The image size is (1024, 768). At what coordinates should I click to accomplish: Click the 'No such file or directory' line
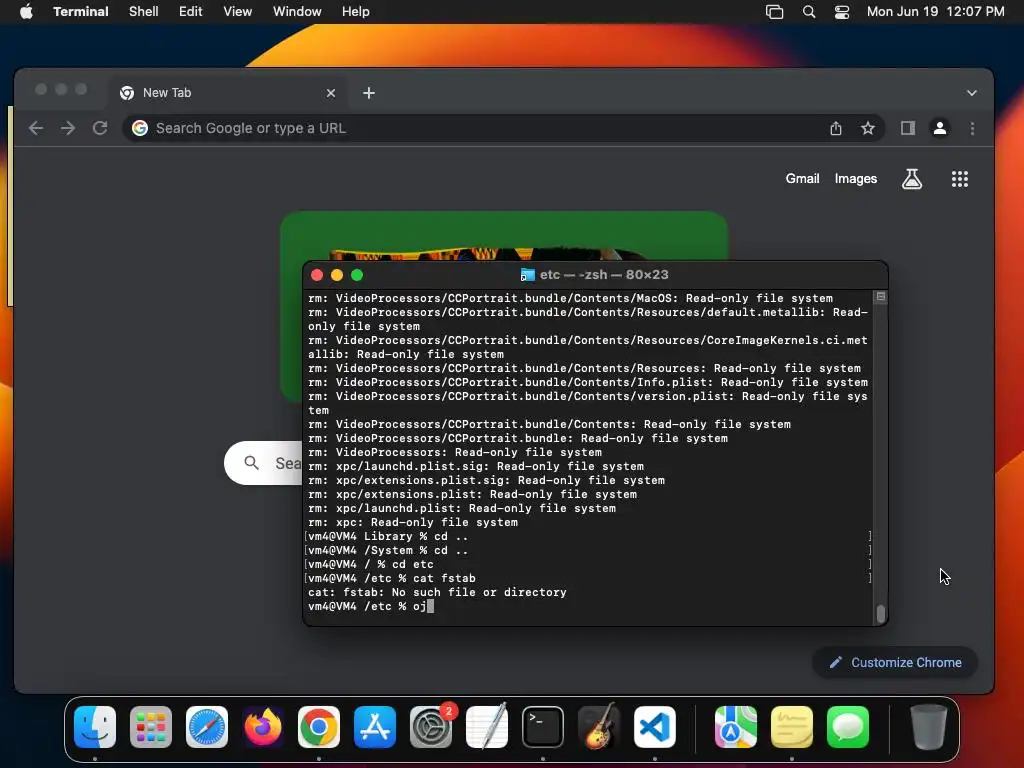[x=437, y=592]
